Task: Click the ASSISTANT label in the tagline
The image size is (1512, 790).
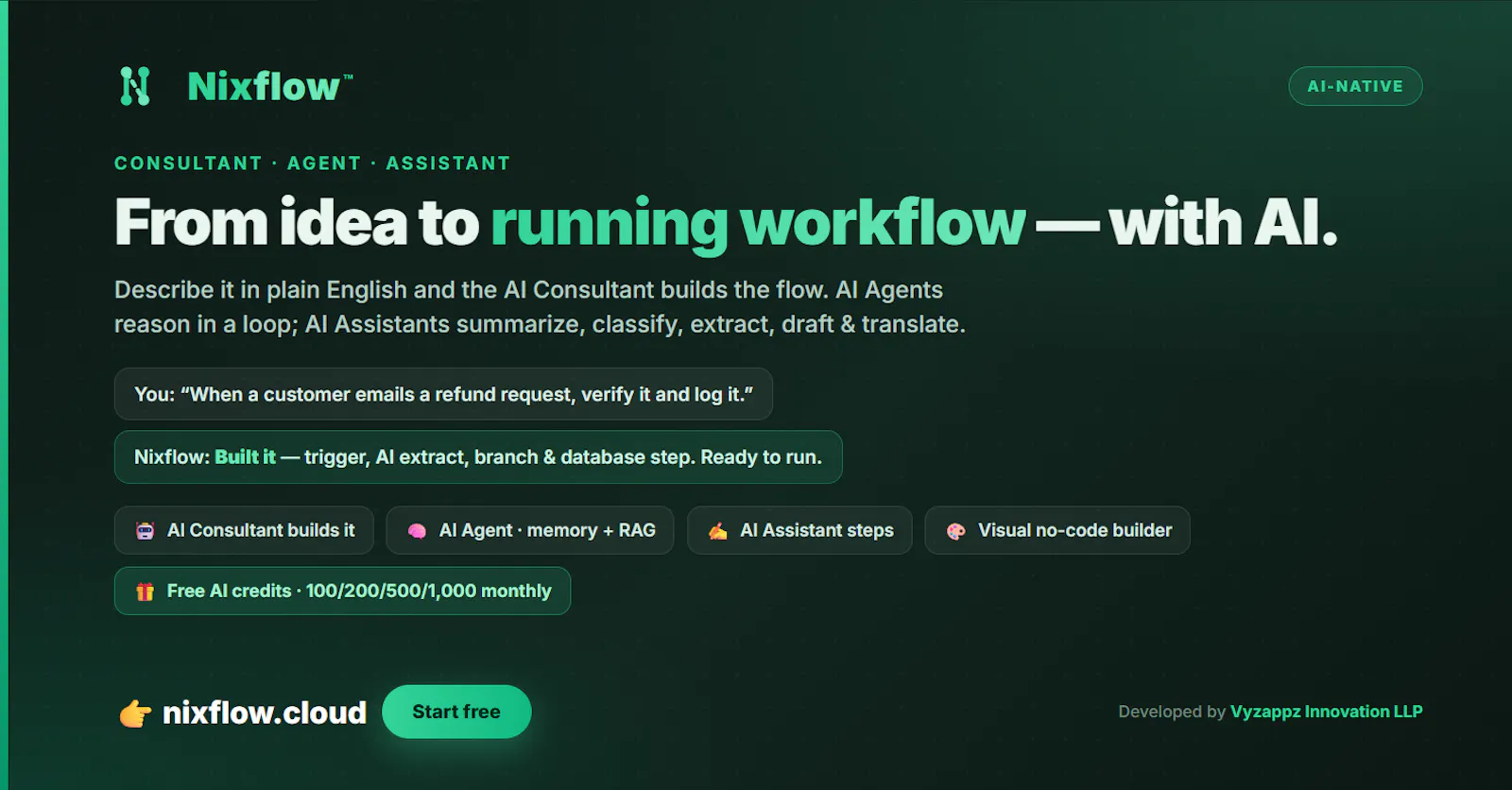Action: point(448,163)
